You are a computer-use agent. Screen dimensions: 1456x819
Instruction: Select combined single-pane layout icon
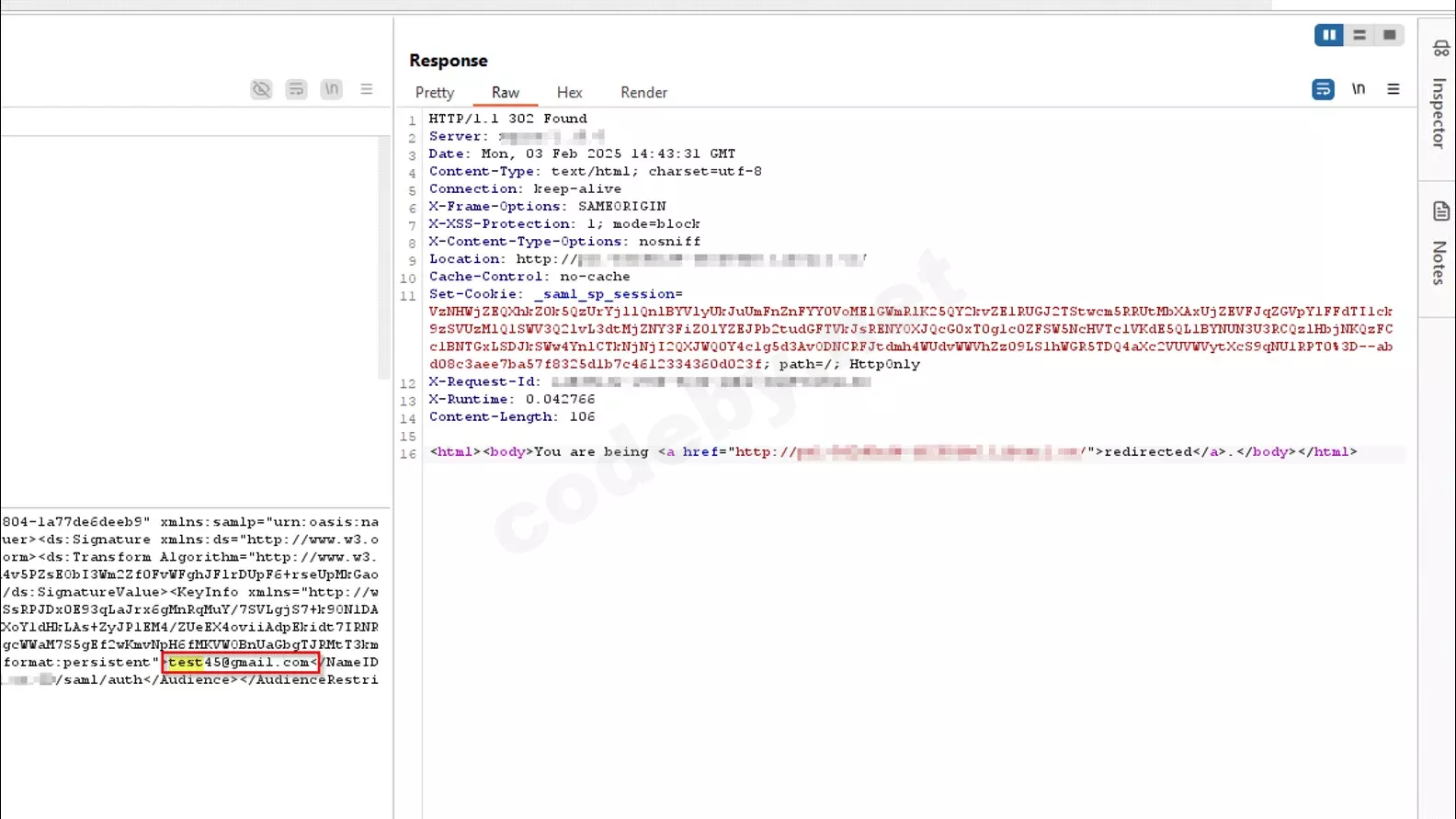click(x=1390, y=35)
